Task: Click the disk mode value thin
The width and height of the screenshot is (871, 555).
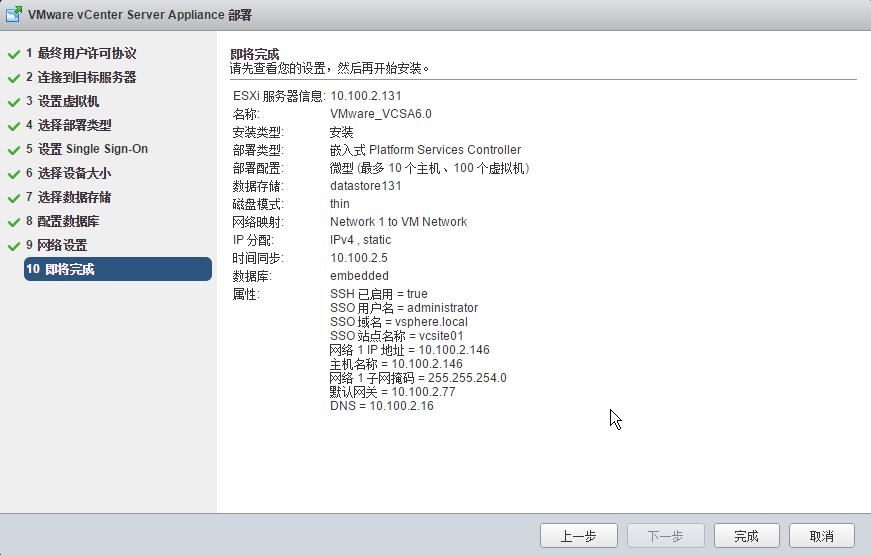Action: pyautogui.click(x=340, y=204)
